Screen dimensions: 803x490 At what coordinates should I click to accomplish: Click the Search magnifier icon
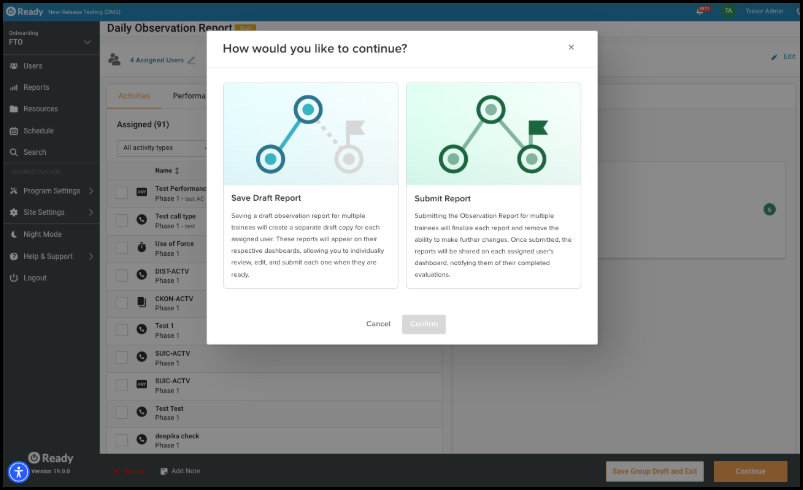(14, 152)
